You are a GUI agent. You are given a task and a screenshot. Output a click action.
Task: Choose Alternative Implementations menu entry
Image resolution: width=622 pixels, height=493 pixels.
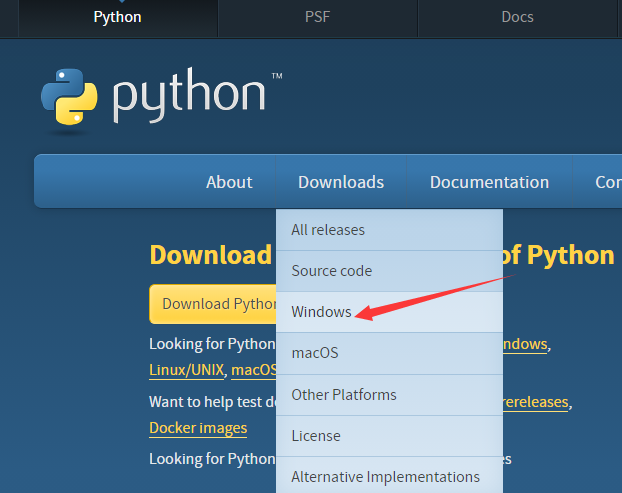[390, 476]
